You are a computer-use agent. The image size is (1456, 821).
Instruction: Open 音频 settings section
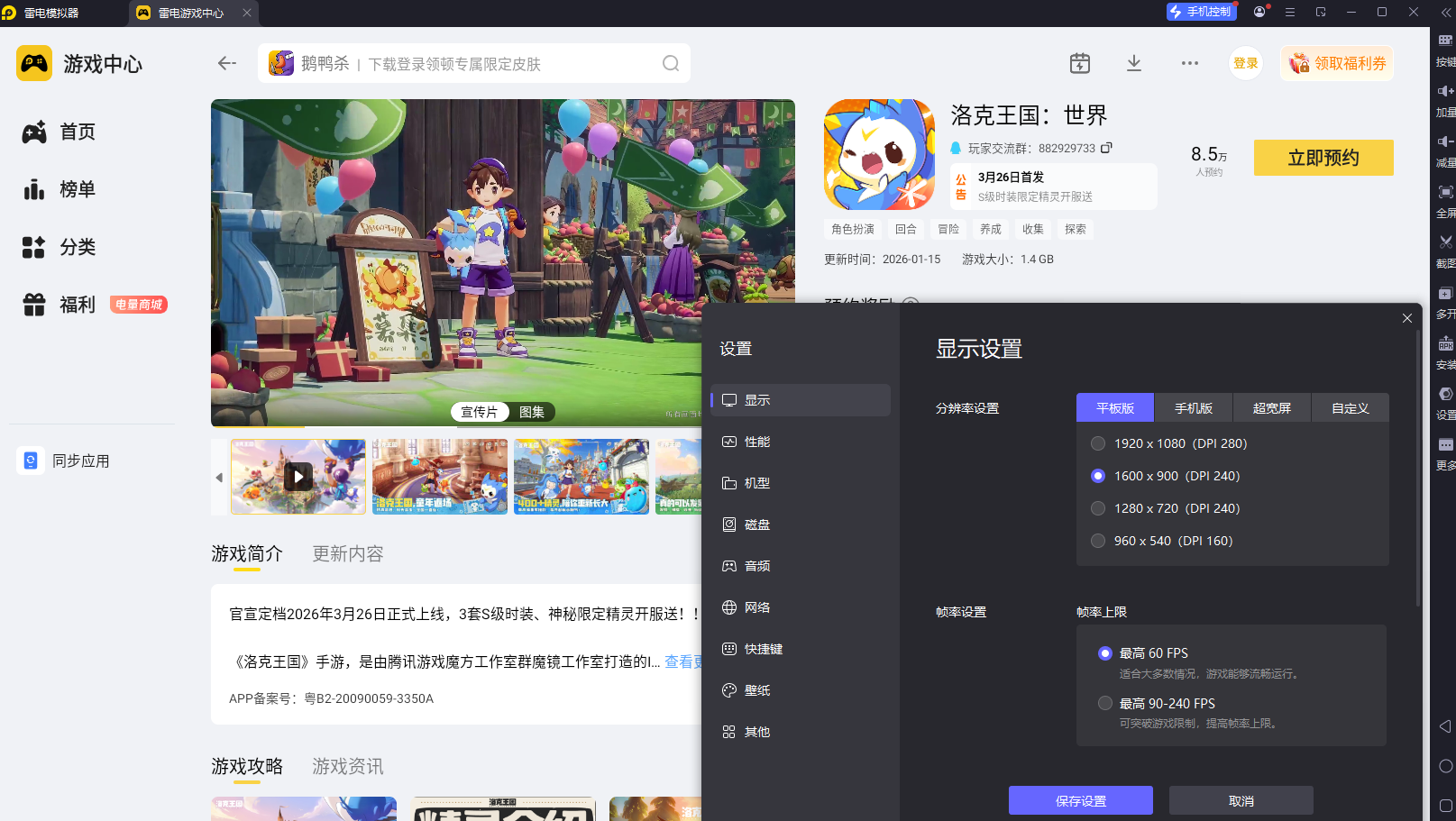tap(801, 566)
